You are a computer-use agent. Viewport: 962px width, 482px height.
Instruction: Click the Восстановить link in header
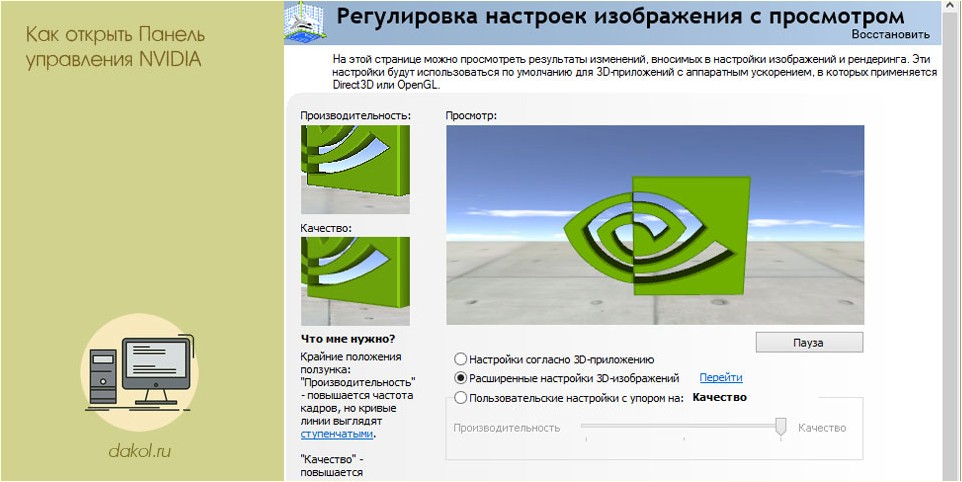tap(890, 34)
